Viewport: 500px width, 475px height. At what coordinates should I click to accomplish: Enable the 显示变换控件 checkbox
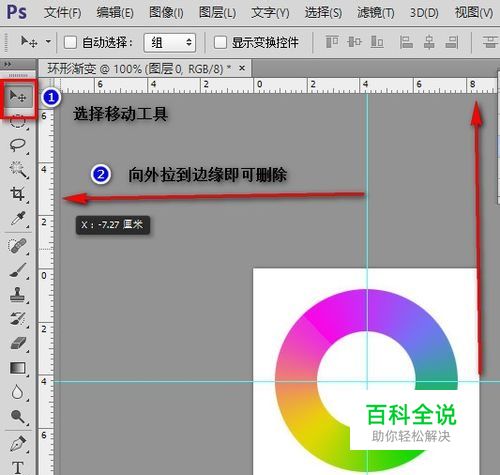click(x=220, y=42)
